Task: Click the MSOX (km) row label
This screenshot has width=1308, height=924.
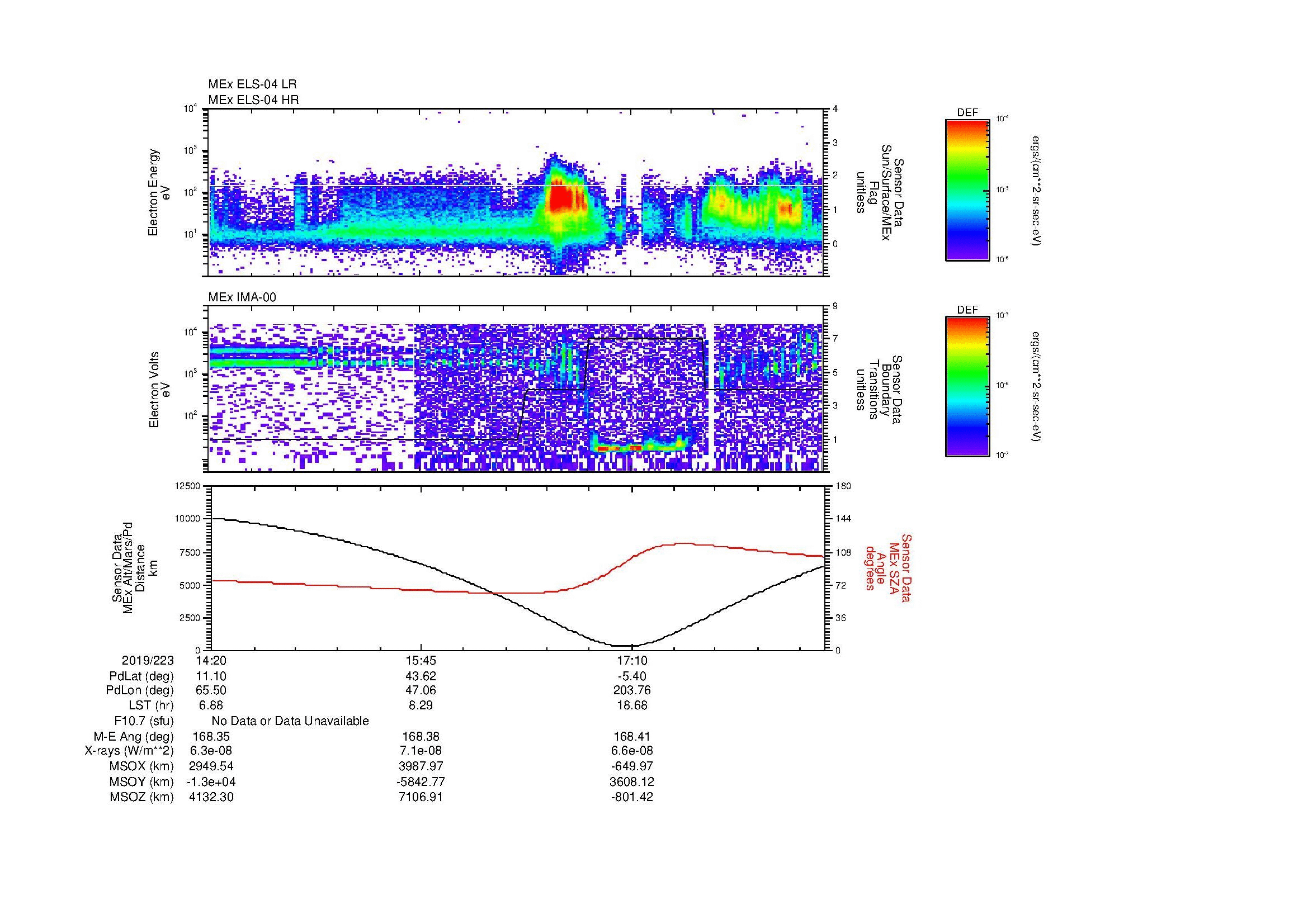Action: pos(141,766)
